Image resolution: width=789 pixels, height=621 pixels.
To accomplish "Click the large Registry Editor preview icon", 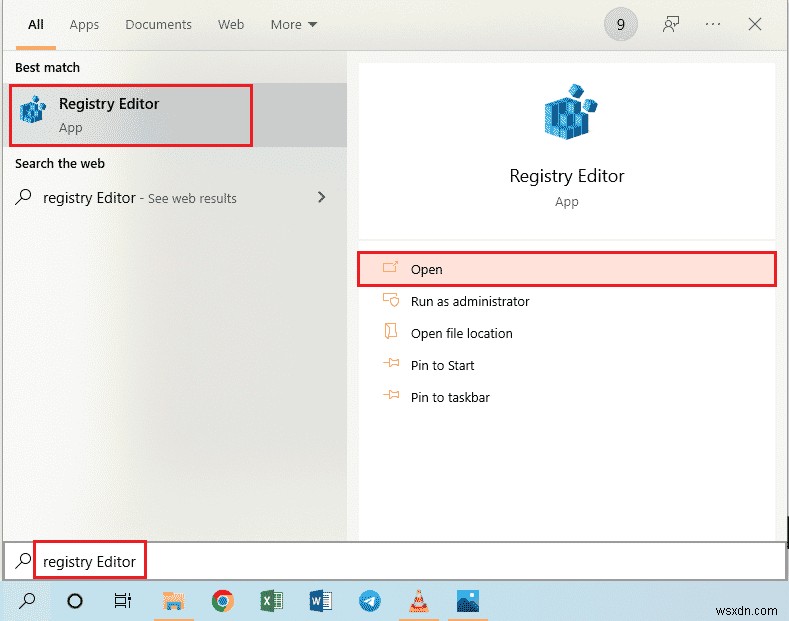I will click(x=570, y=112).
